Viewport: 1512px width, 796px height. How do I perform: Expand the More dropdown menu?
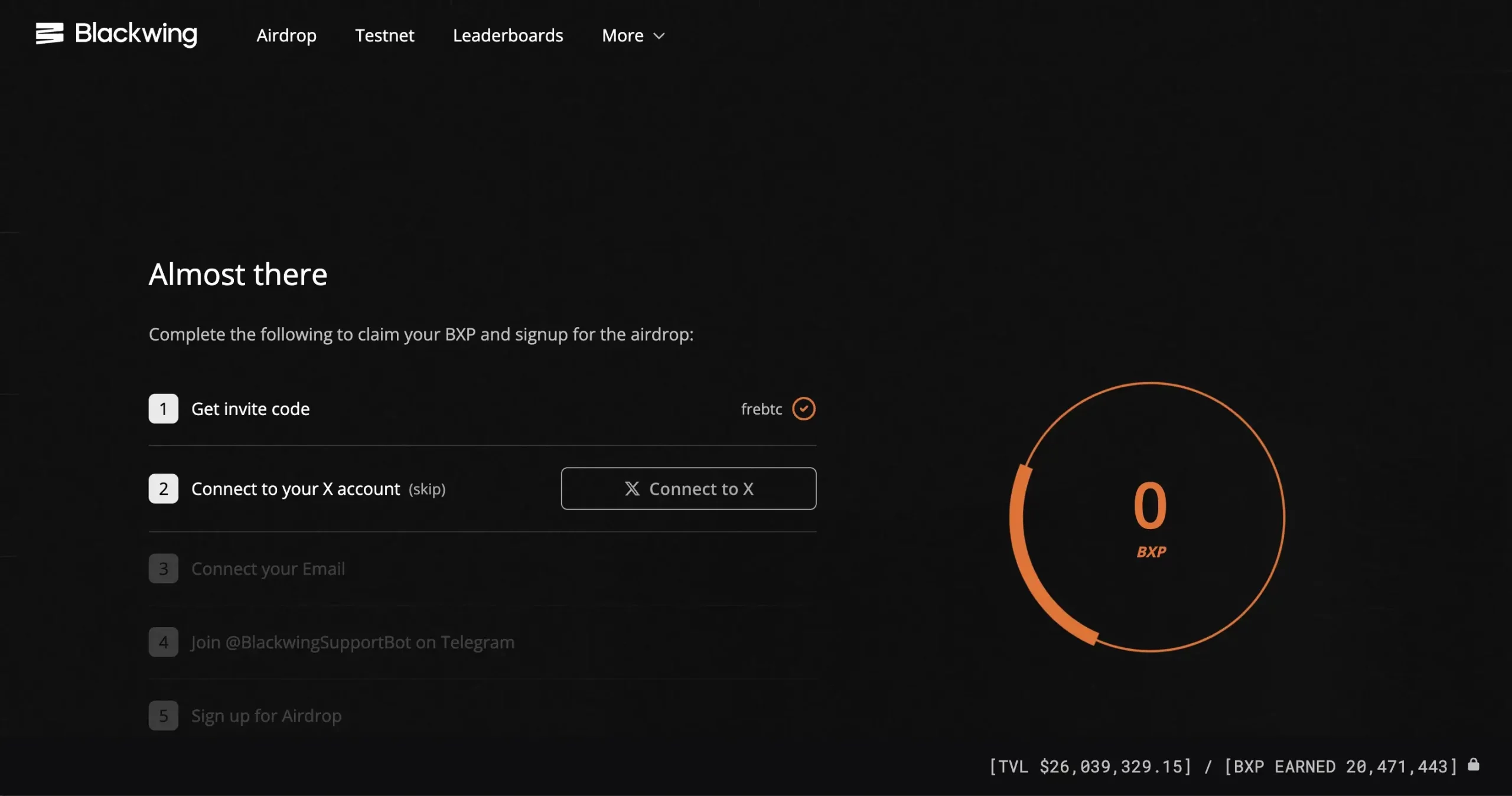click(x=633, y=34)
